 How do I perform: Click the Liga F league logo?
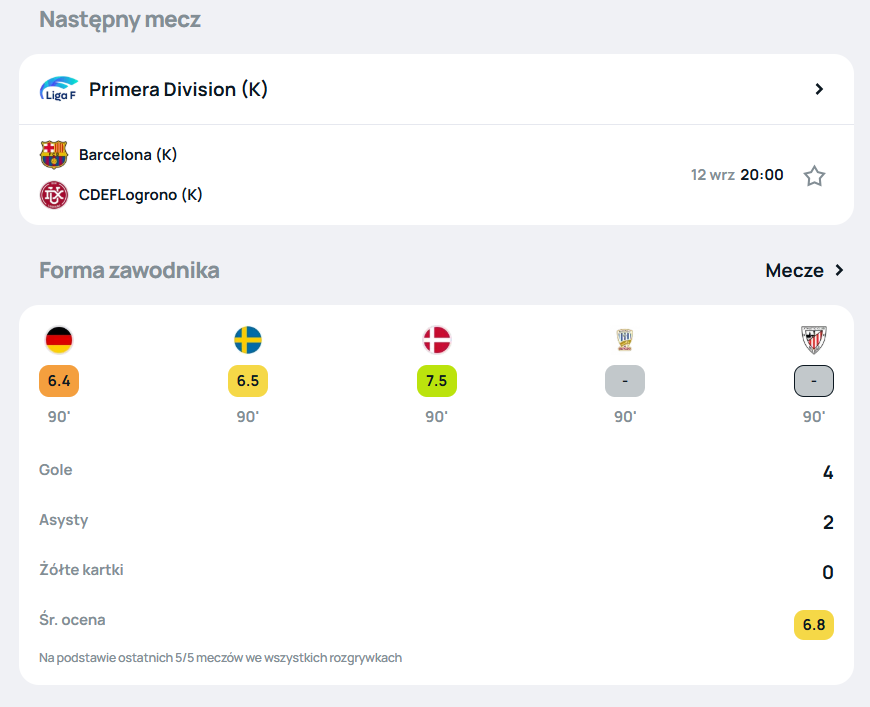59,89
